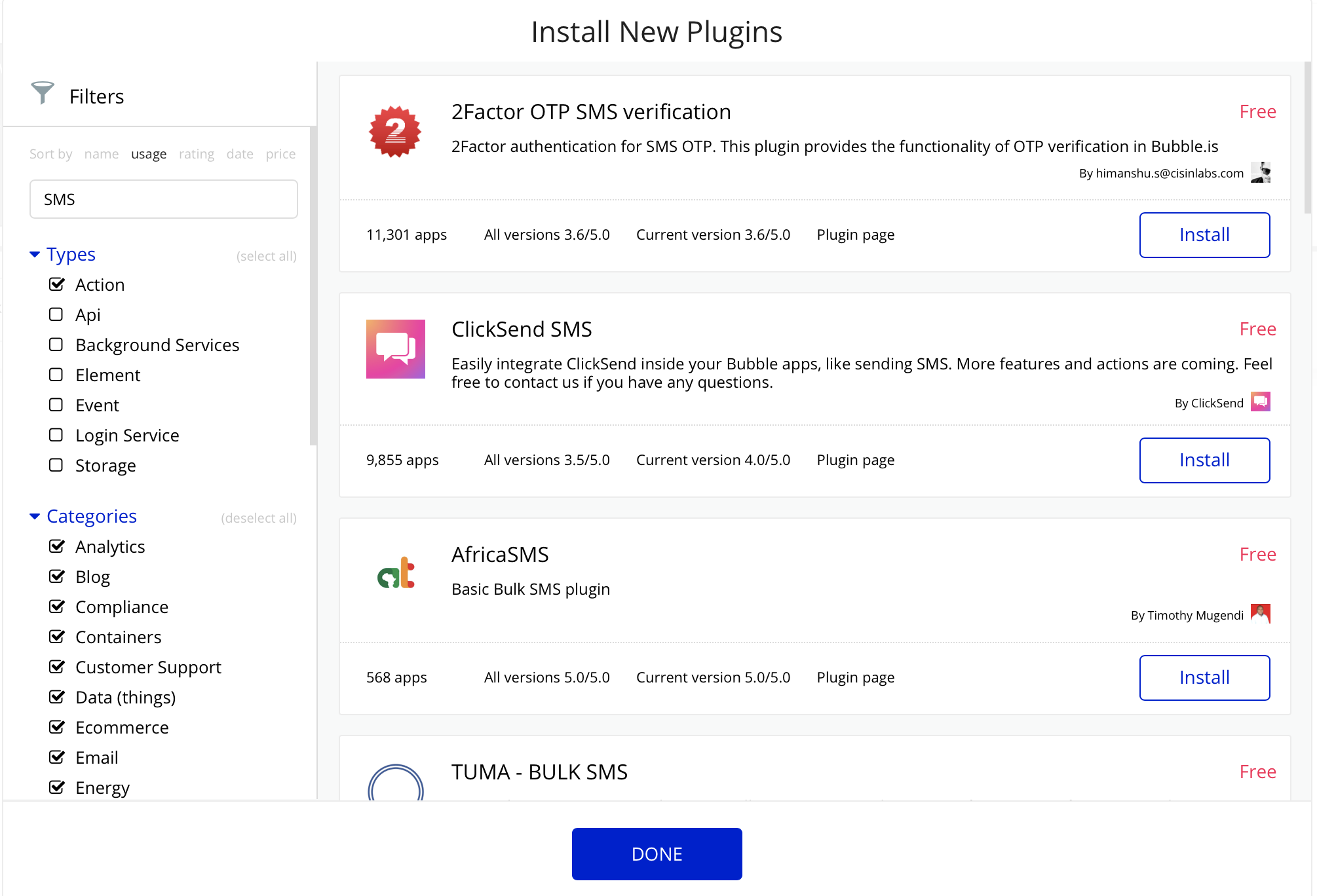Enable the Storage type checkbox
The width and height of the screenshot is (1317, 896).
point(56,465)
